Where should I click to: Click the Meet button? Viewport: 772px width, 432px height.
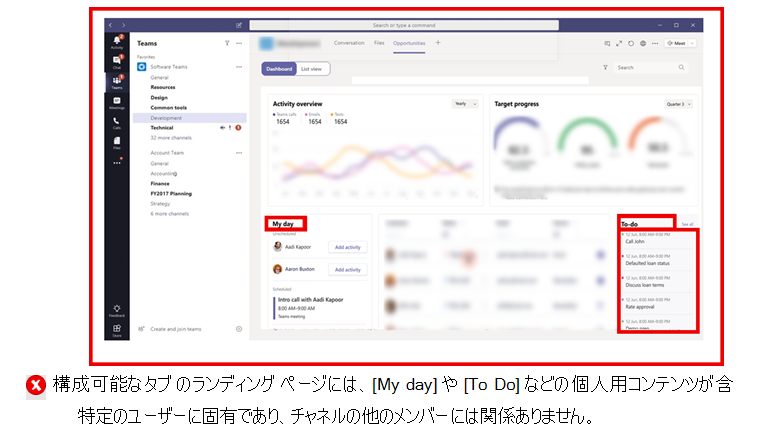coord(676,43)
